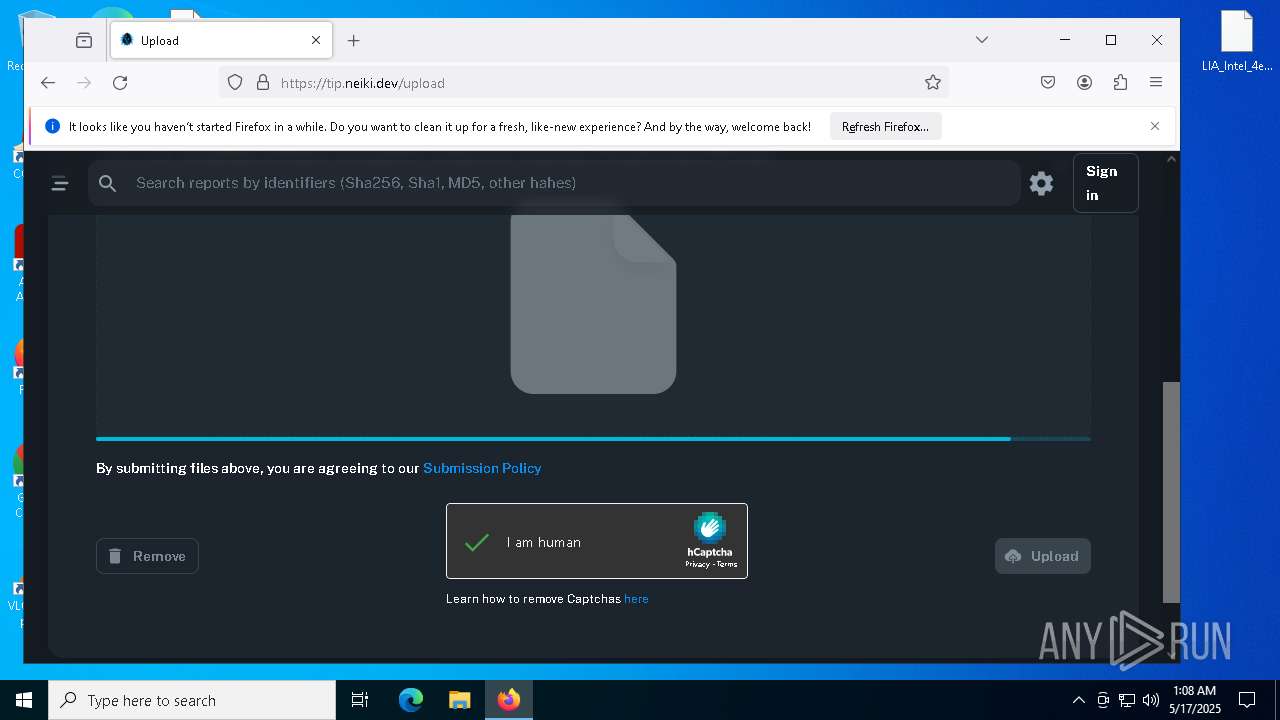
Task: Select the Upload tab
Action: pos(220,41)
